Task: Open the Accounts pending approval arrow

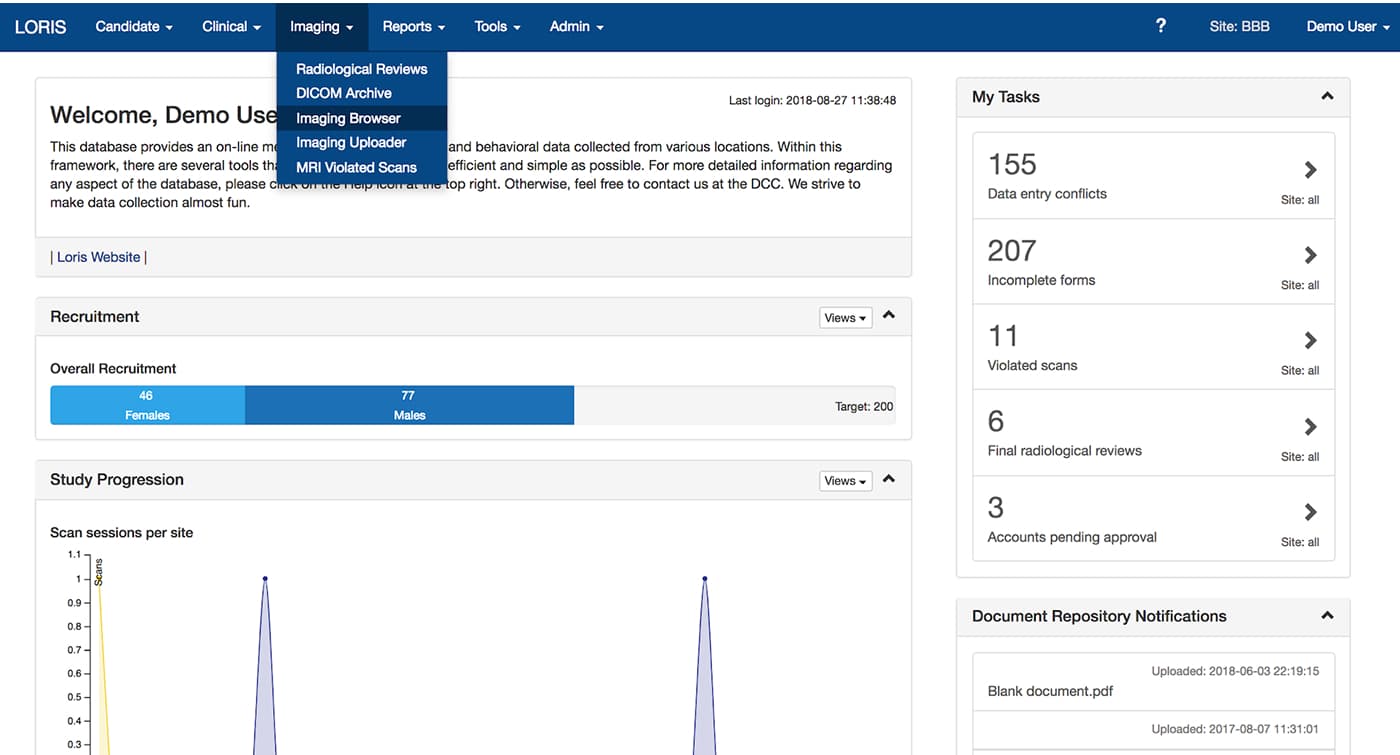Action: [x=1310, y=513]
